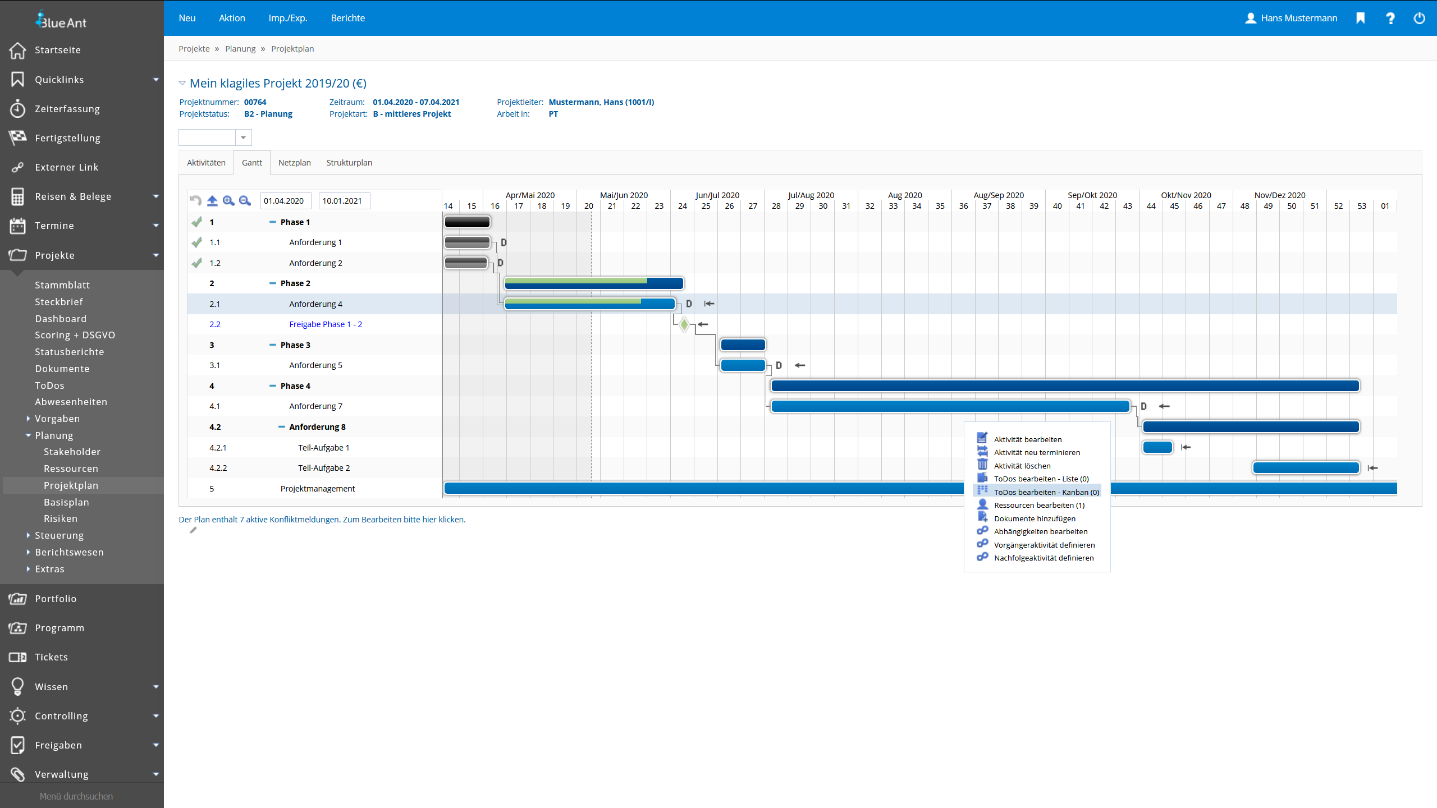Viewport: 1437px width, 808px height.
Task: Click the Zeiterfassung stopwatch icon
Action: pos(17,108)
